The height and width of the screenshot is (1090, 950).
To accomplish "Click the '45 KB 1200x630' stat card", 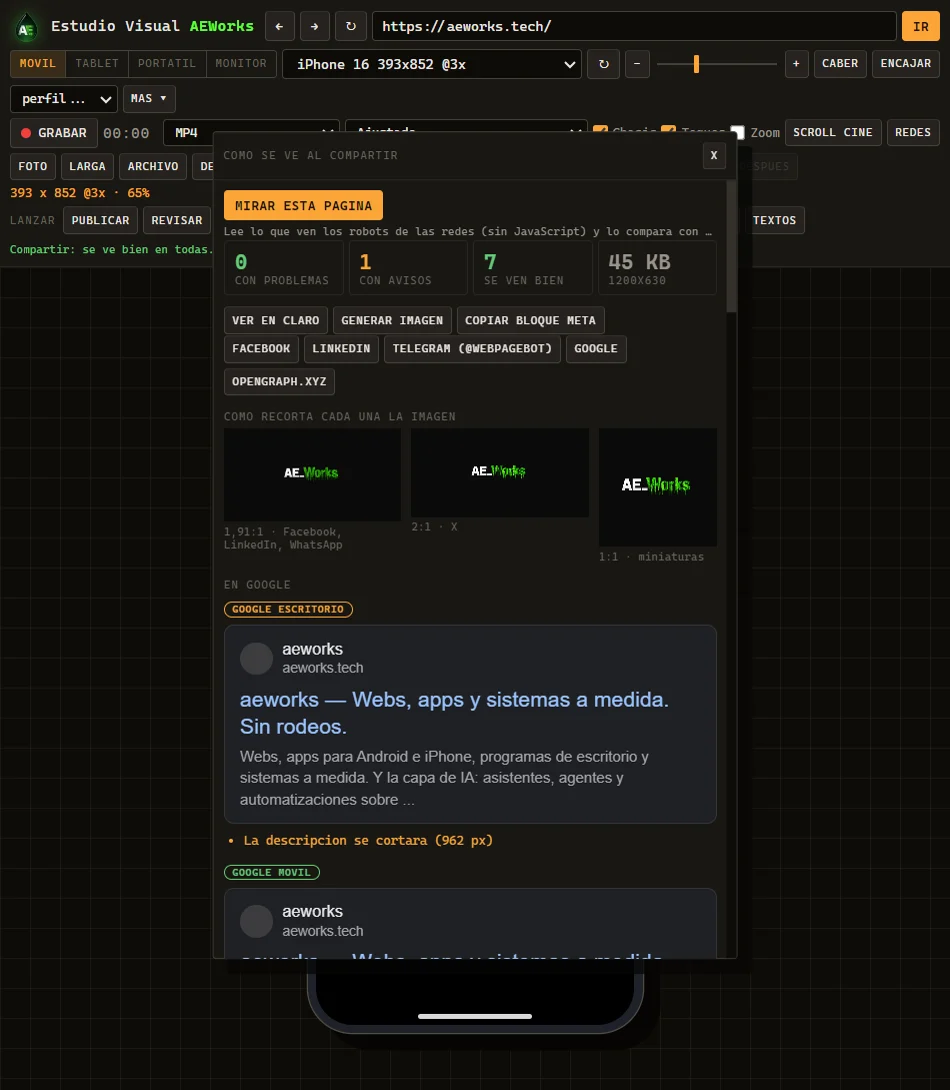I will 657,268.
